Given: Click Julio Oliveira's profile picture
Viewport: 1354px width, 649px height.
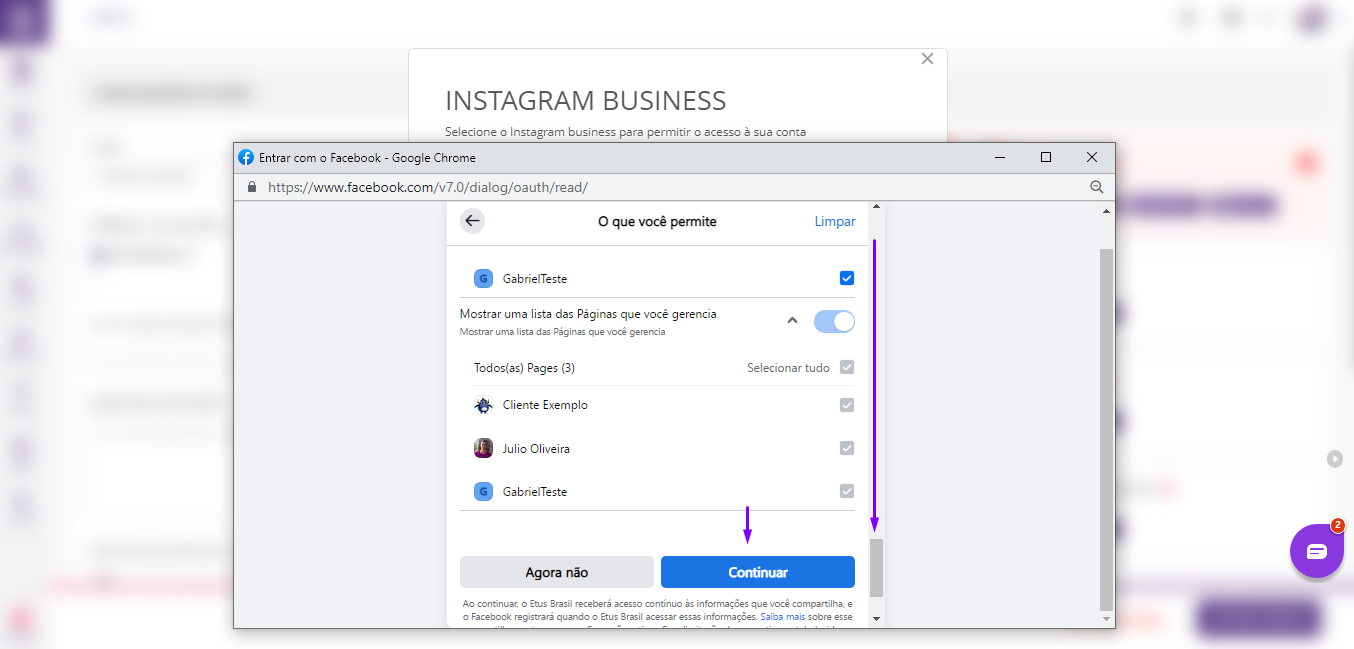Looking at the screenshot, I should 483,448.
